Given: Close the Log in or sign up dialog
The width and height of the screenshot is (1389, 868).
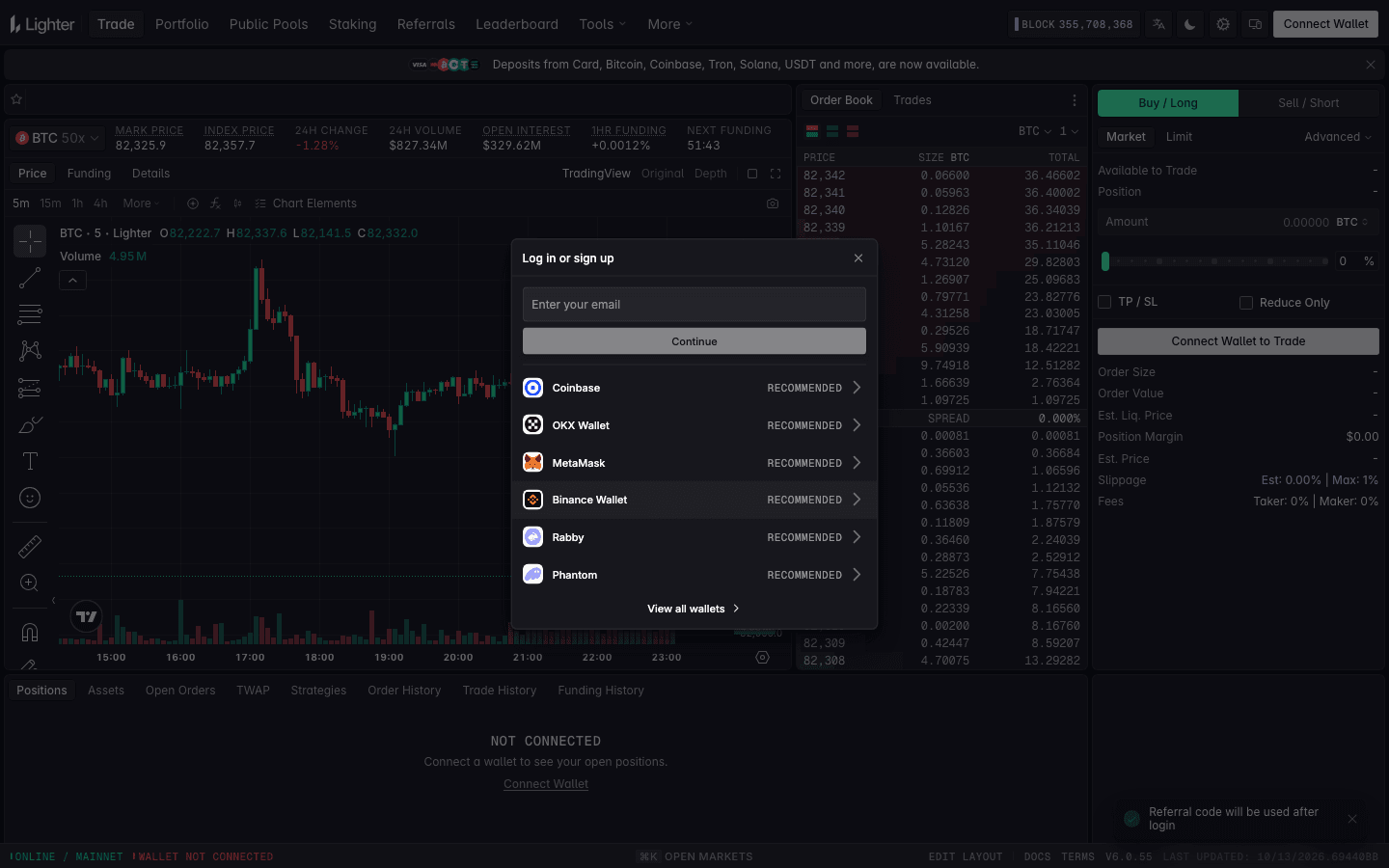Looking at the screenshot, I should 858,258.
